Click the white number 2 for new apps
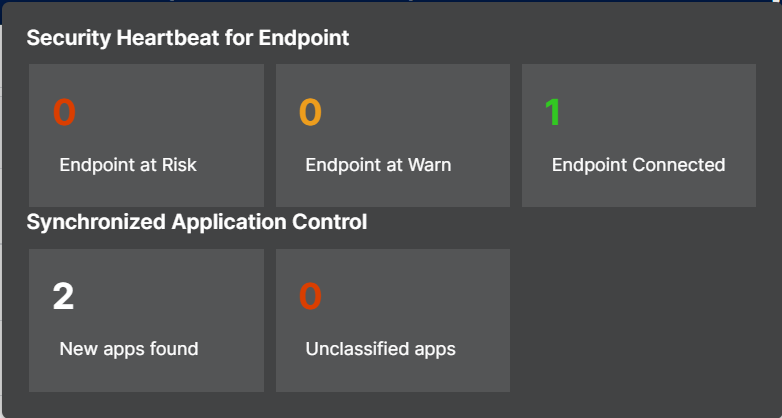This screenshot has width=782, height=418. pos(63,297)
